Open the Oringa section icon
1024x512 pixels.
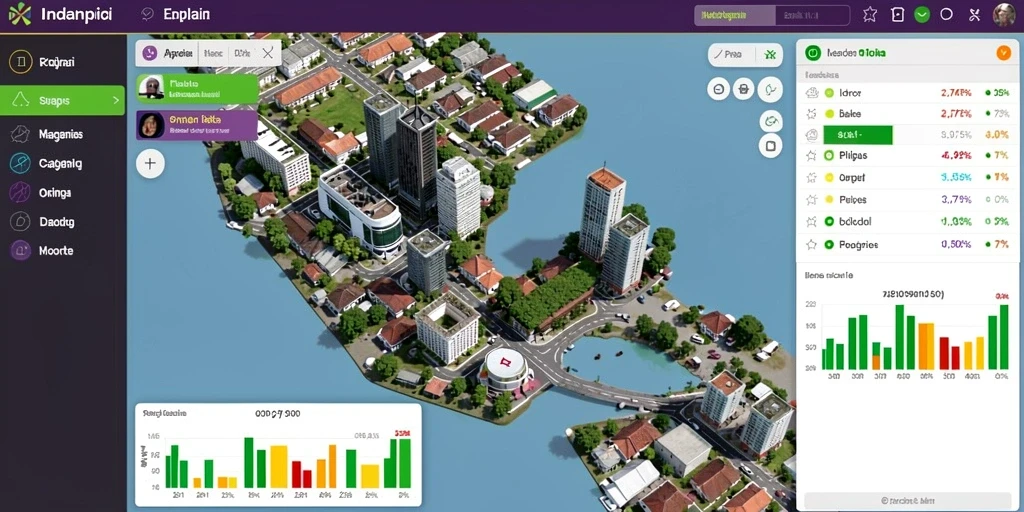(20, 193)
